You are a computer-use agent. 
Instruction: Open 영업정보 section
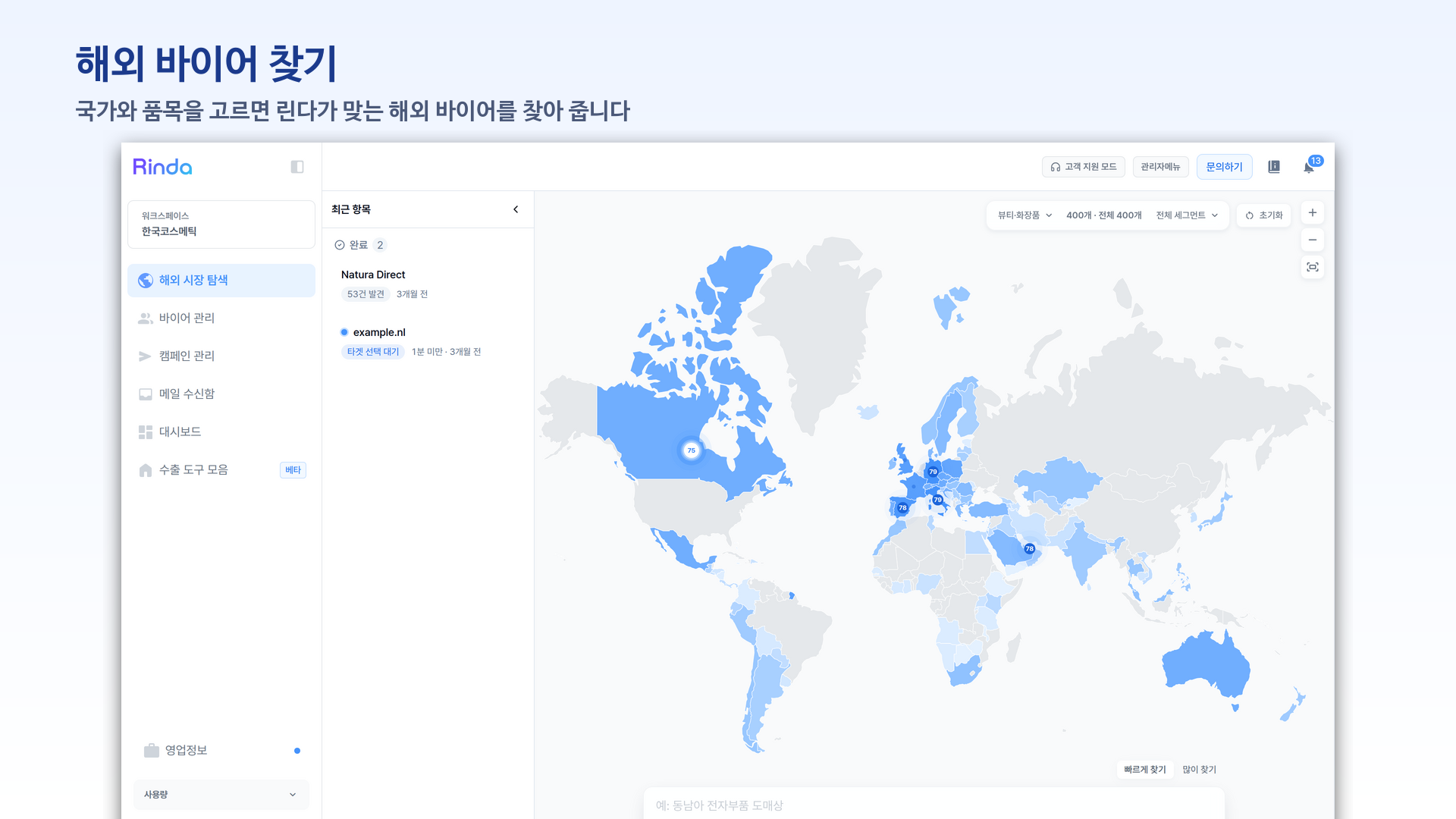[x=221, y=750]
